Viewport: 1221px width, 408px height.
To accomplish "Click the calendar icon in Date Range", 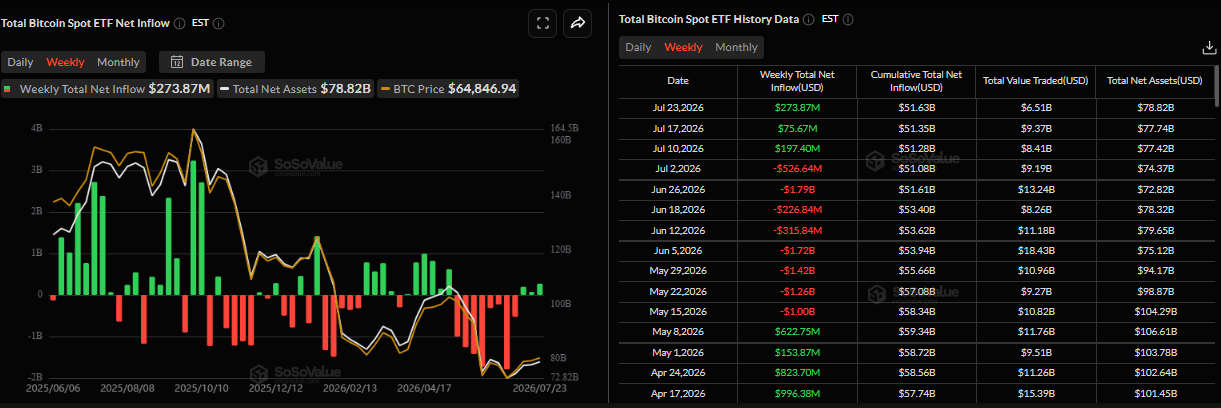I will [x=177, y=62].
